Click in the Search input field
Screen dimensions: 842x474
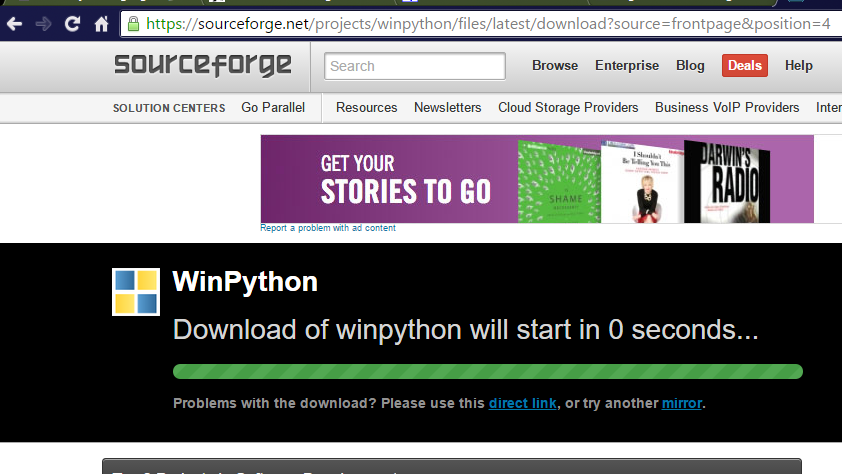tap(414, 66)
